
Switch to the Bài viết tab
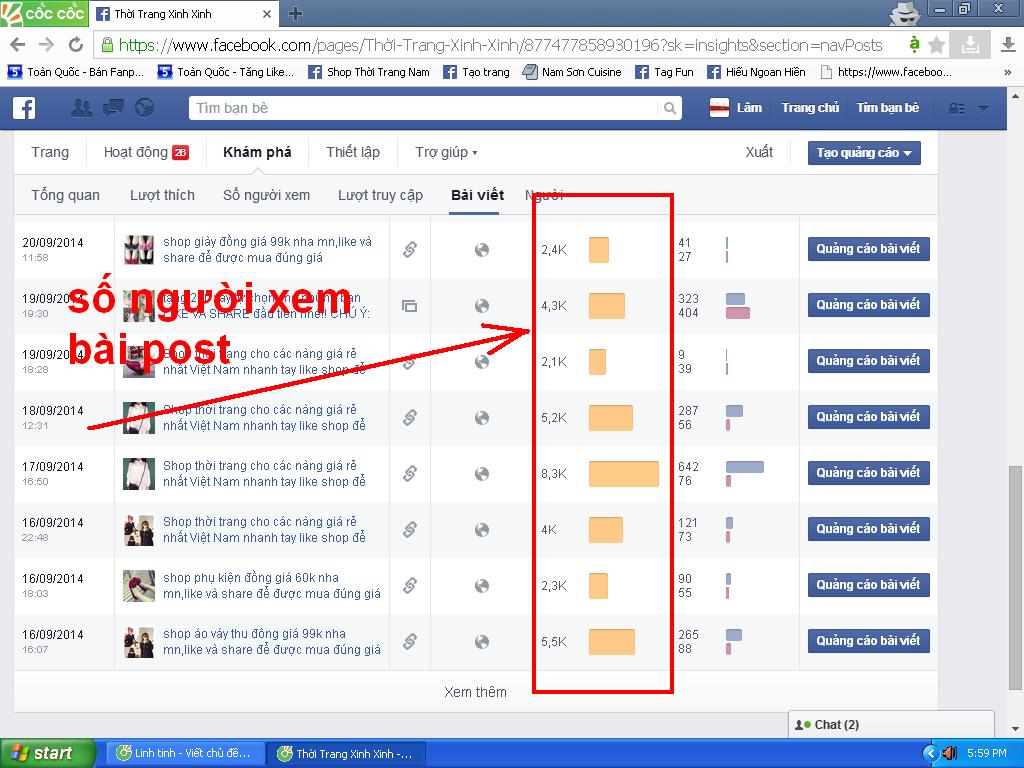(x=477, y=195)
